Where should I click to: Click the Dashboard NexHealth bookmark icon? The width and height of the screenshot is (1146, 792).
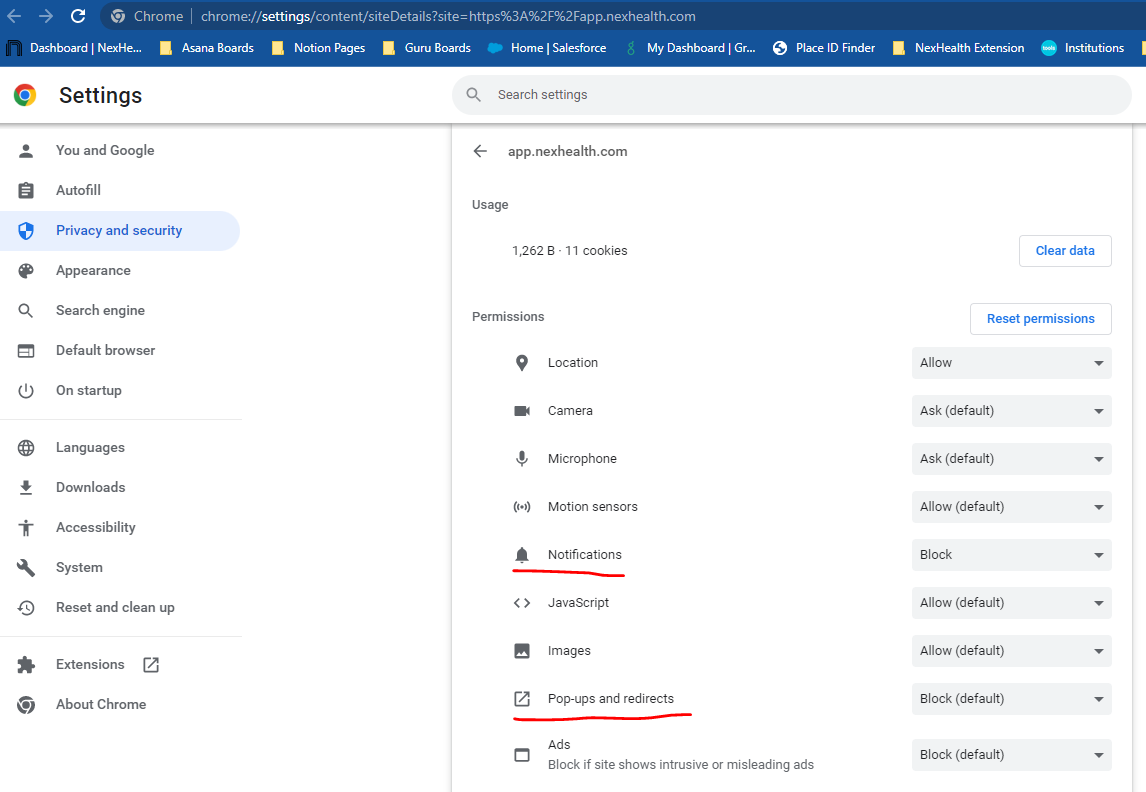(14, 48)
